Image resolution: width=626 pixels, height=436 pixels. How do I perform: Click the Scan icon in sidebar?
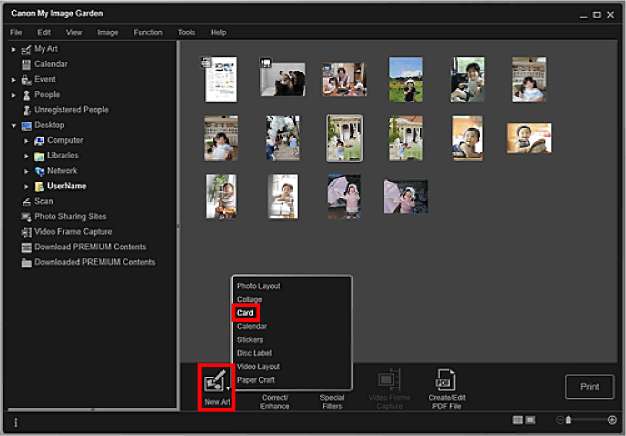click(x=26, y=201)
